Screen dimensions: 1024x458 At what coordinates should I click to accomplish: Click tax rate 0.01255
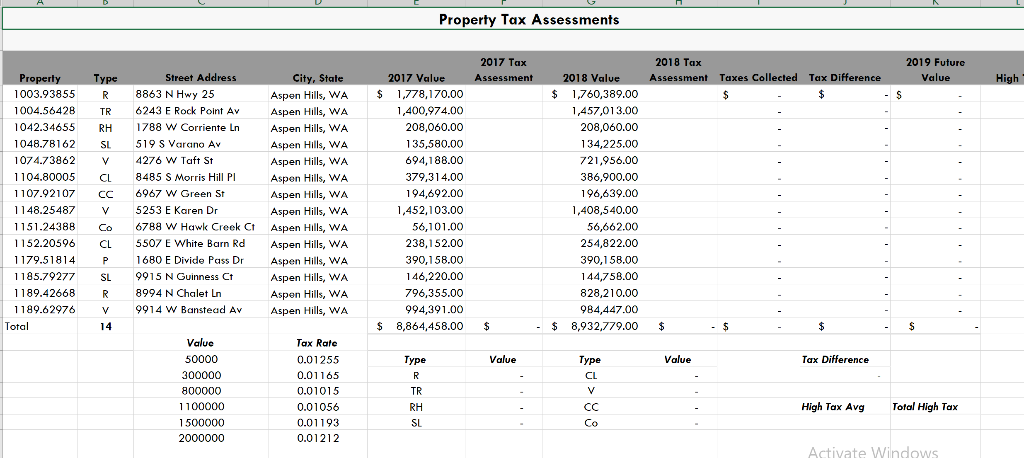tap(318, 360)
